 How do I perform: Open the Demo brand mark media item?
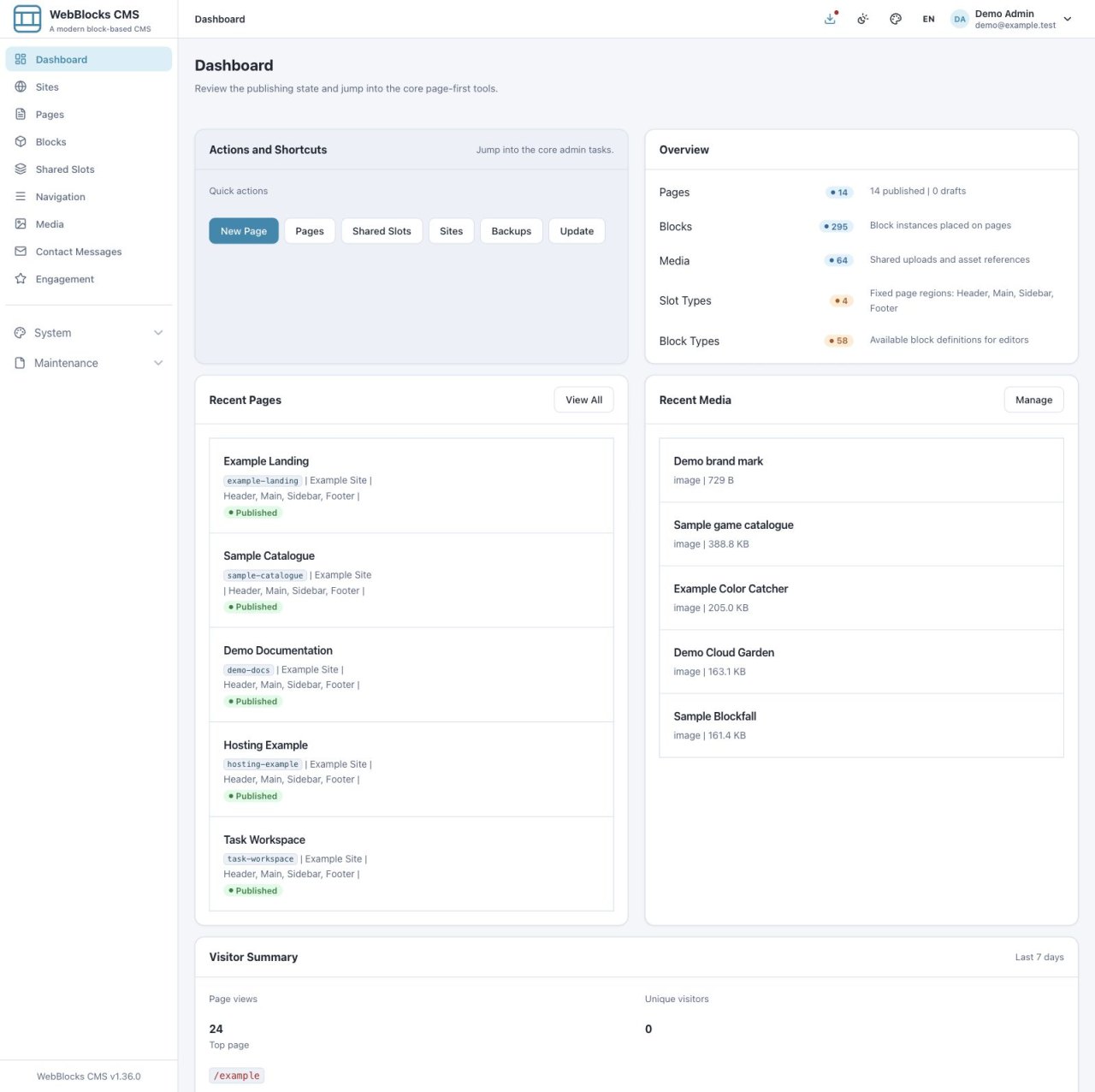tap(861, 470)
